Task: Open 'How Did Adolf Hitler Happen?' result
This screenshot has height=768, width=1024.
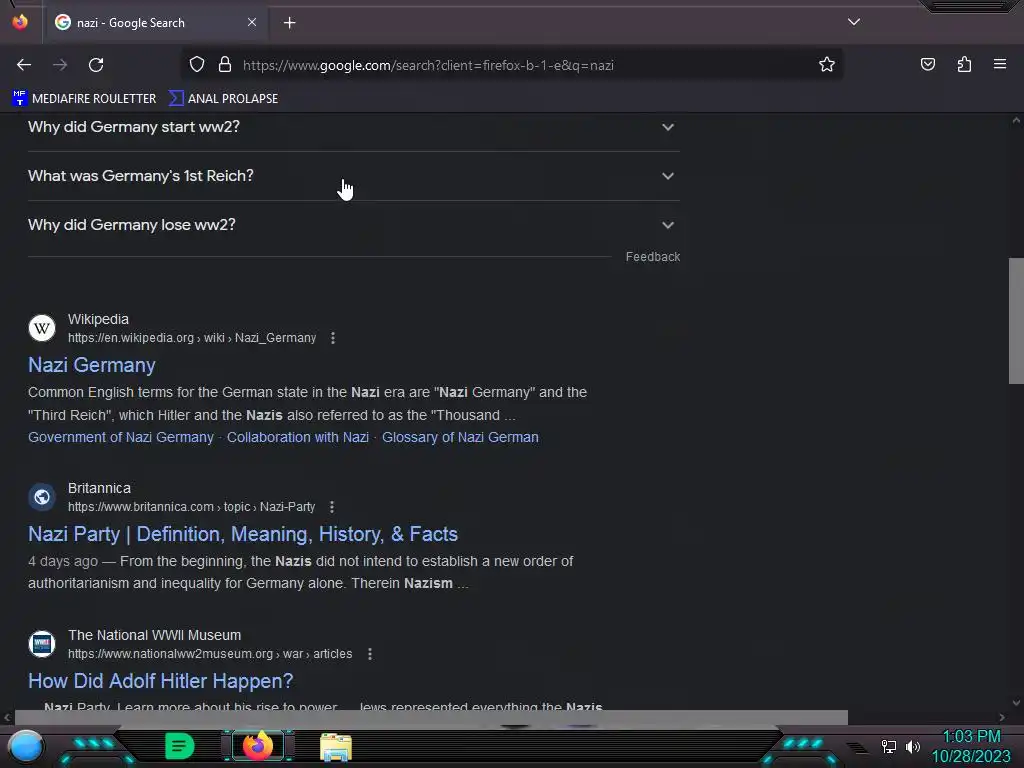Action: pyautogui.click(x=161, y=681)
